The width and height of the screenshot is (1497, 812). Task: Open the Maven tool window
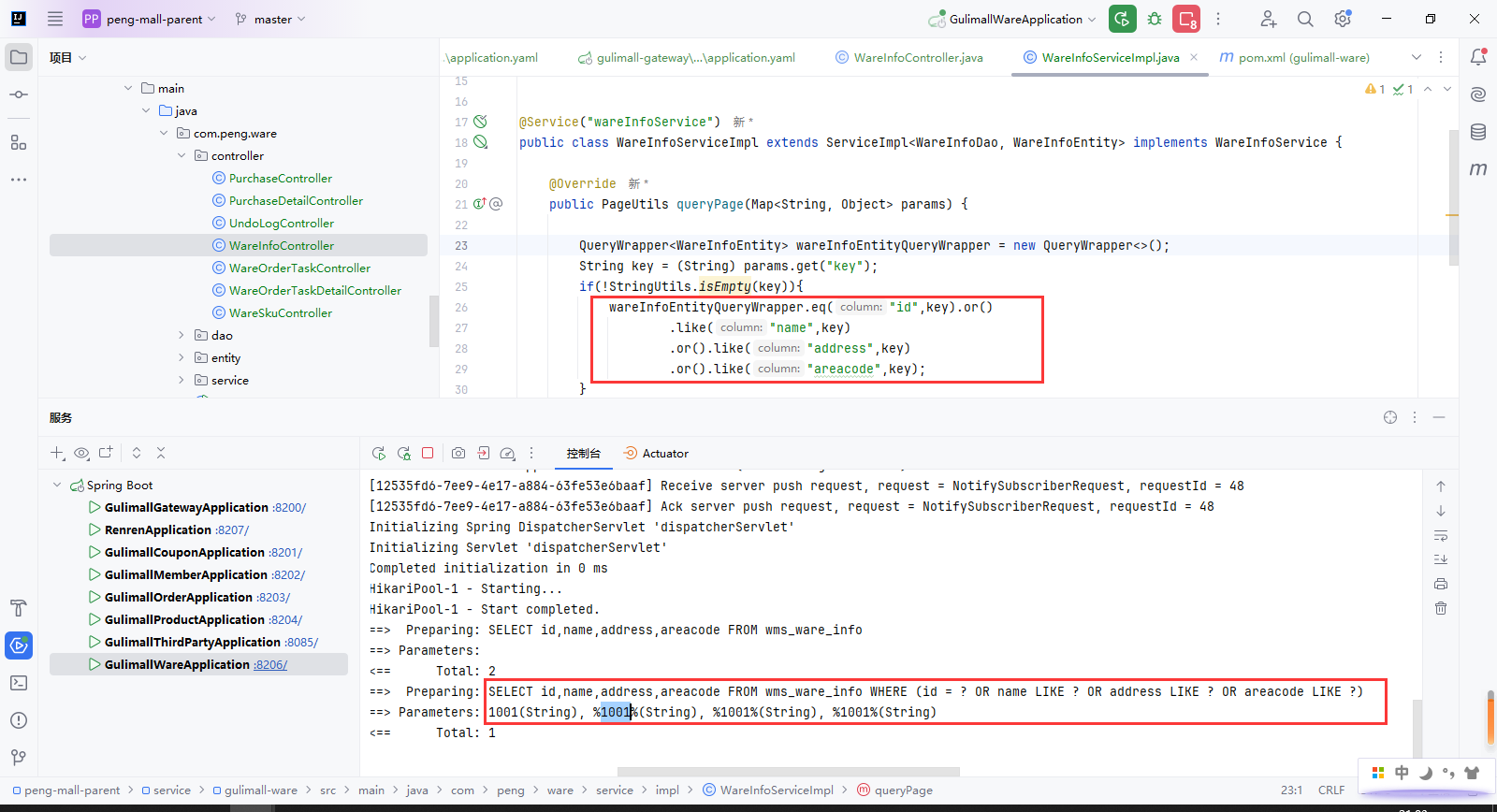pyautogui.click(x=1478, y=169)
